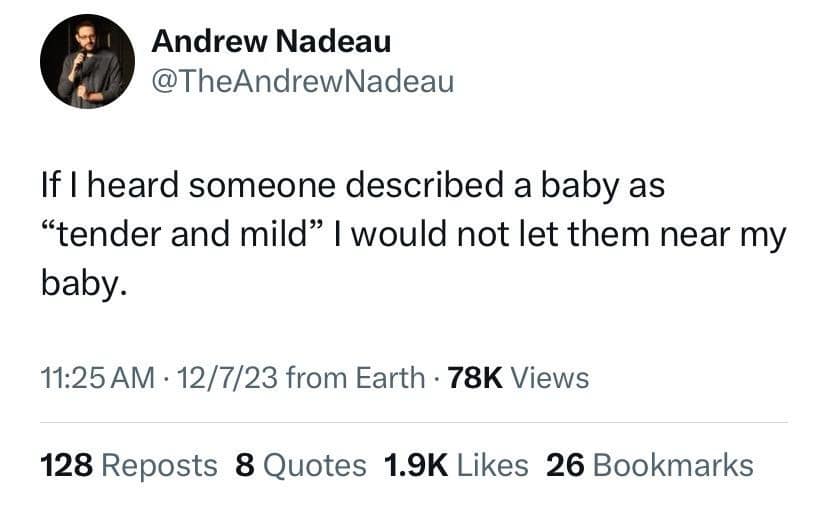This screenshot has width=828, height=506.
Task: Open Andrew Nadeau's profile picture
Action: pyautogui.click(x=87, y=61)
